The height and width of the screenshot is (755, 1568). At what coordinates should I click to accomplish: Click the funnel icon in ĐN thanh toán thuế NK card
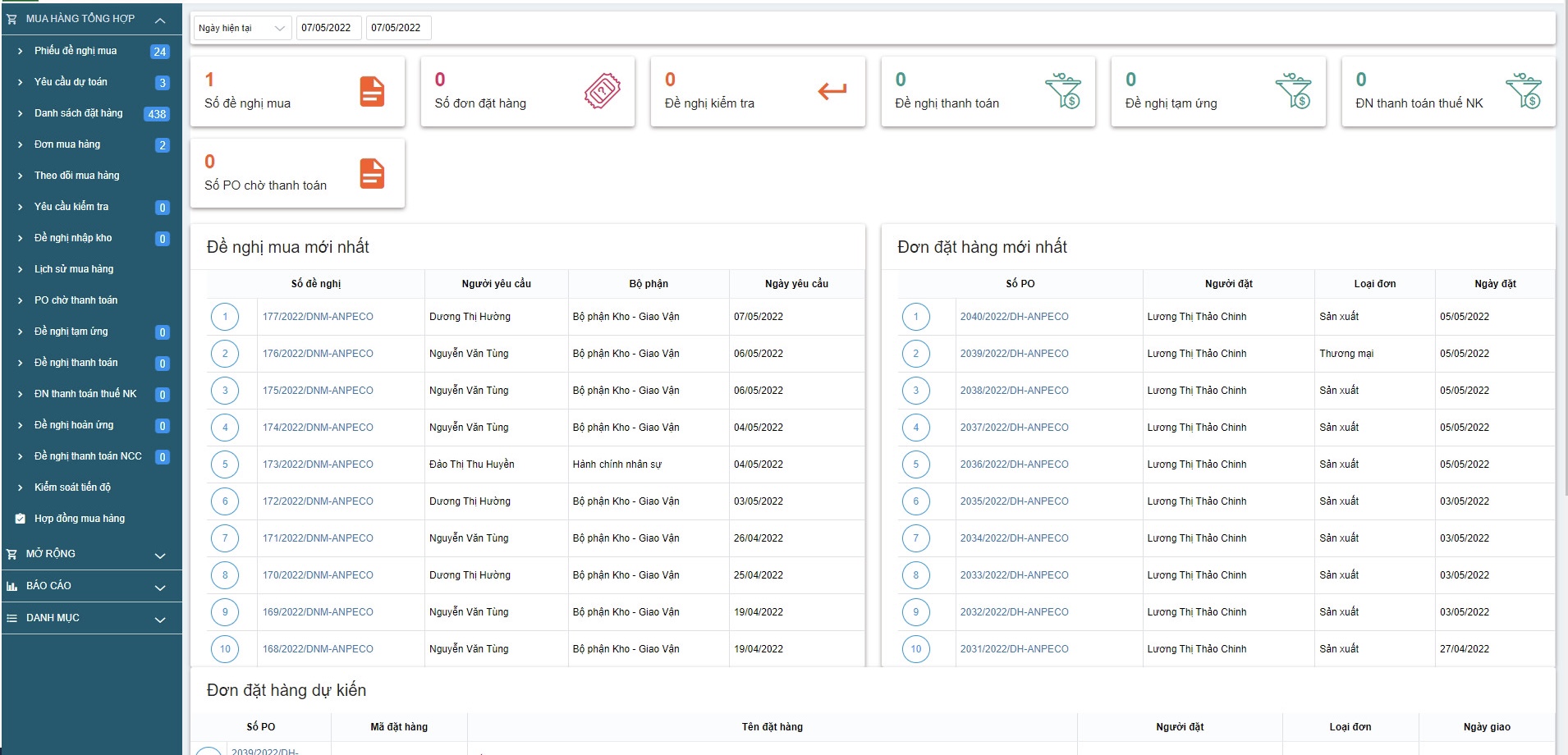coord(1524,91)
